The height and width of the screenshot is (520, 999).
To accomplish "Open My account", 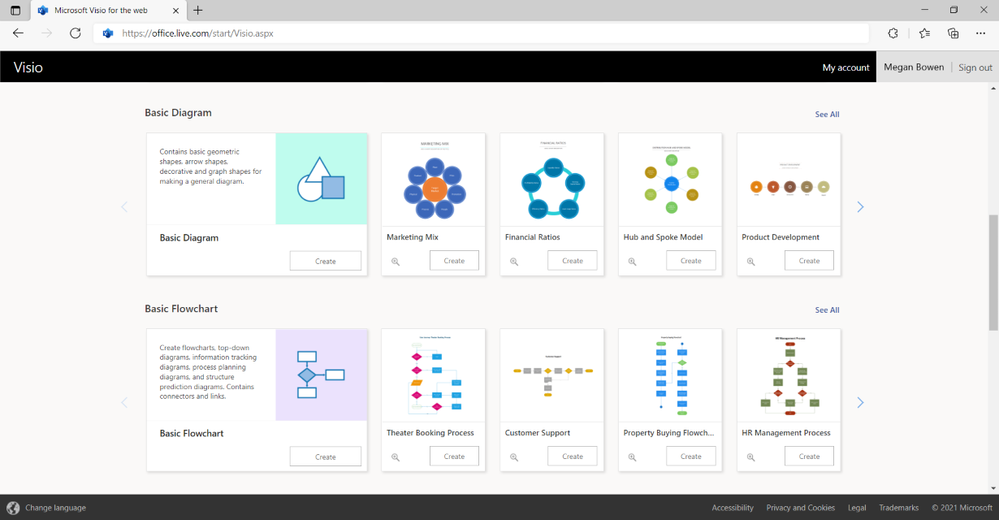I will pyautogui.click(x=845, y=67).
